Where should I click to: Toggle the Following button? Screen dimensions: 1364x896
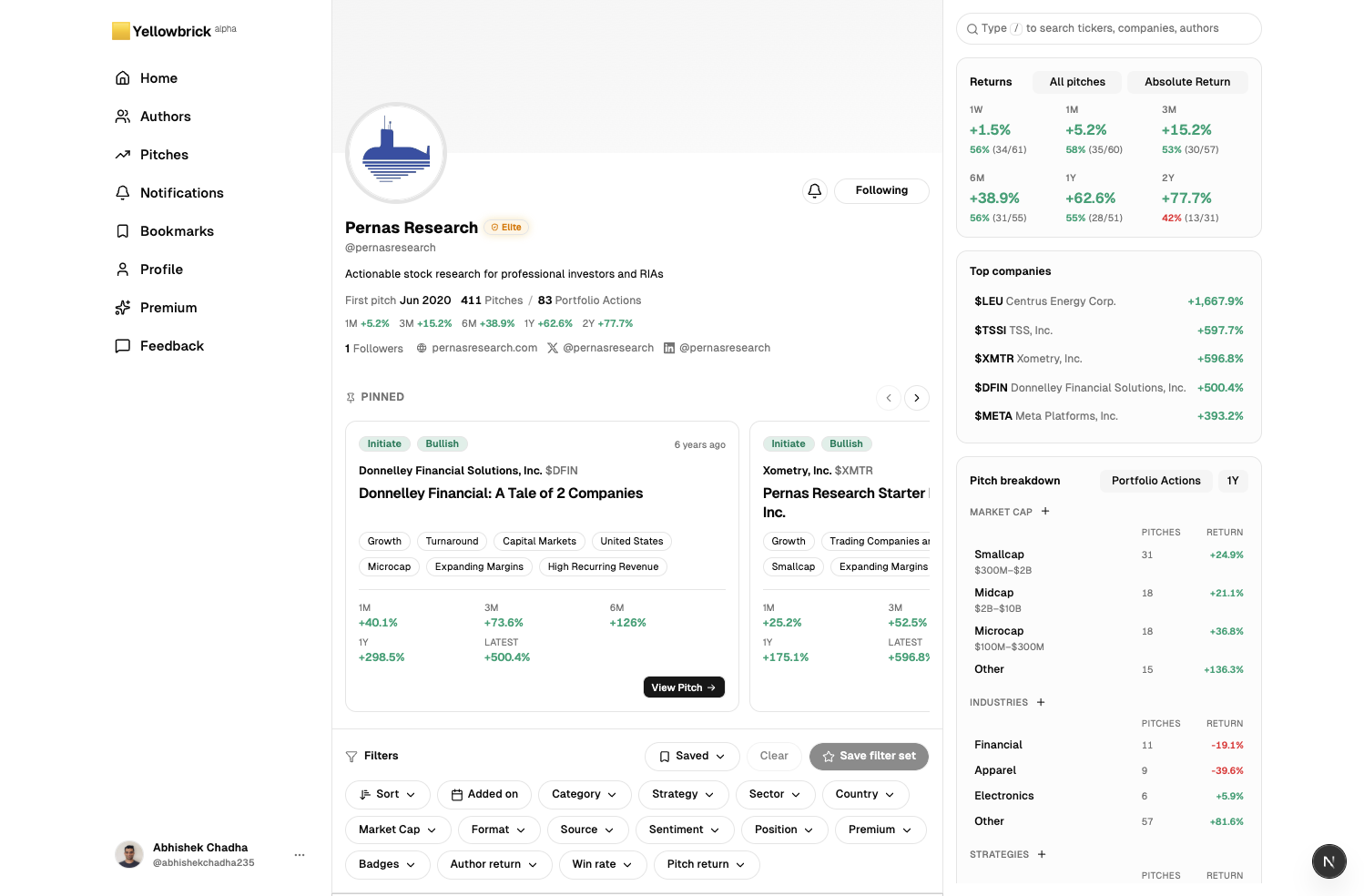(881, 190)
